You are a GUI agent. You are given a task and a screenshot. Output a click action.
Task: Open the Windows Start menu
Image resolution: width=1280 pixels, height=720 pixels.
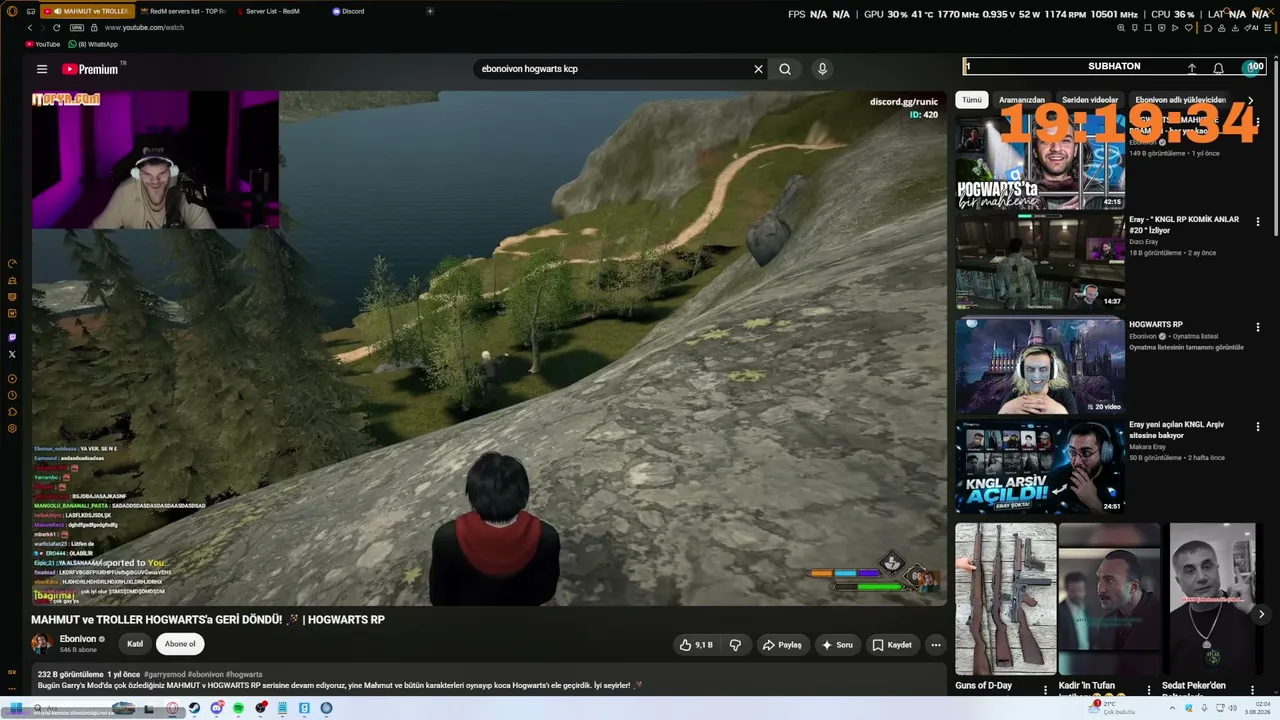tap(16, 708)
